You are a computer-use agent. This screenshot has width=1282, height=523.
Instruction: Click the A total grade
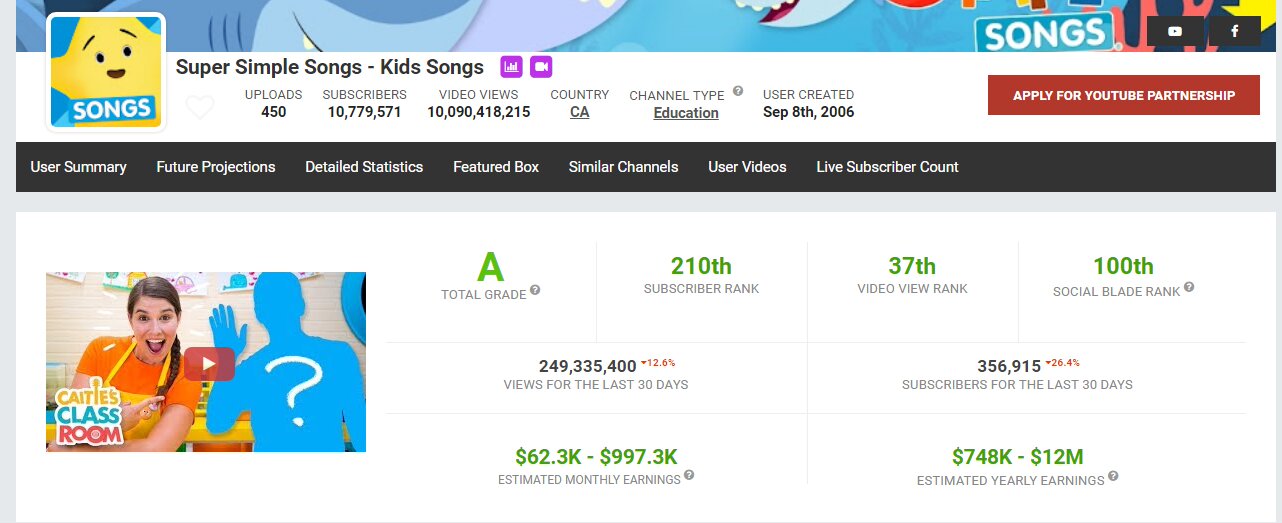coord(491,268)
